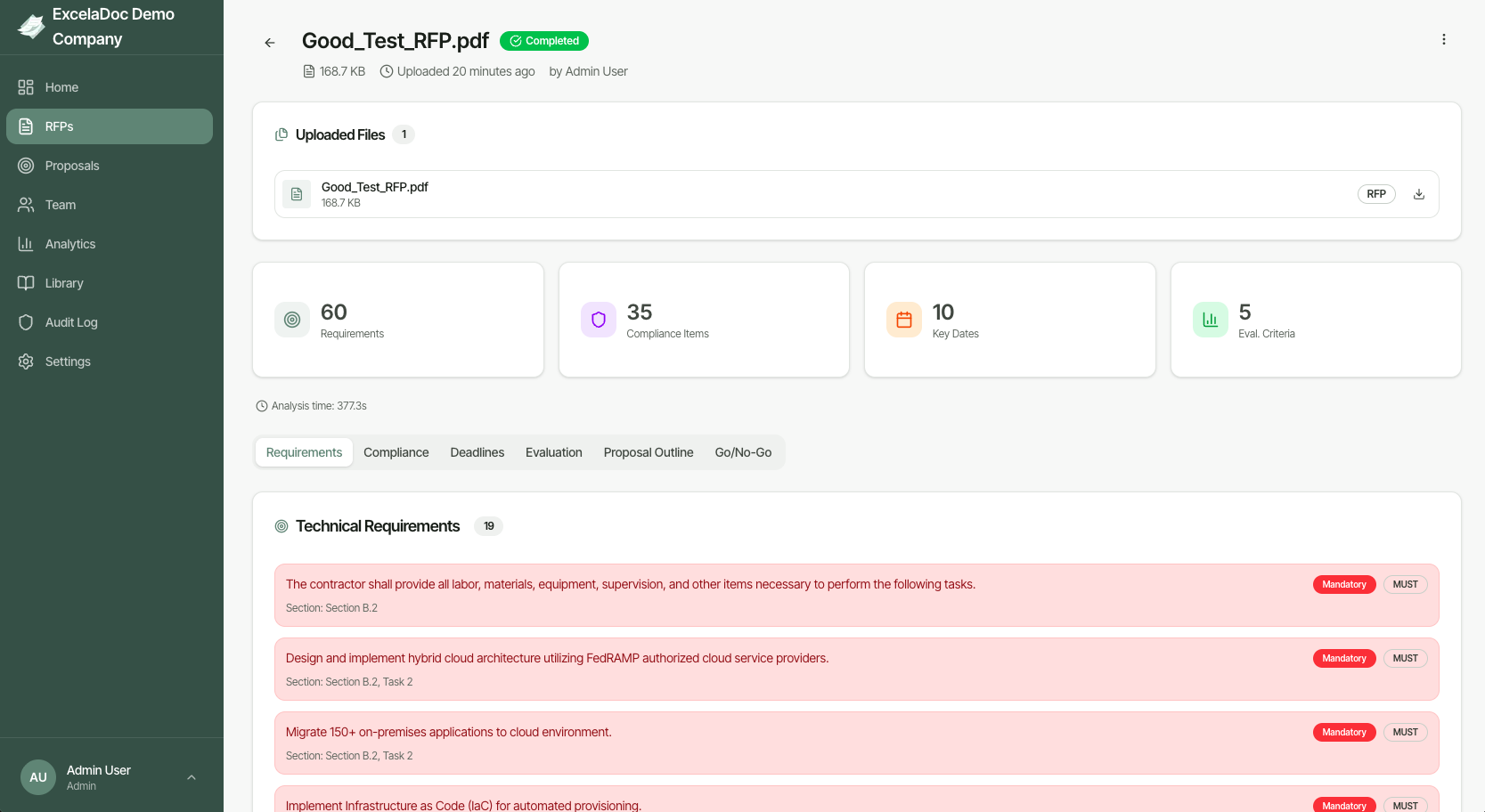Click the Technical Requirements target icon
The image size is (1485, 812).
pos(281,526)
